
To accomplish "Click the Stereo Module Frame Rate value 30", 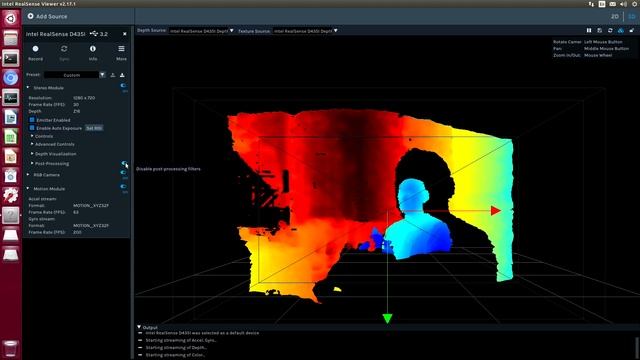I will coord(76,104).
